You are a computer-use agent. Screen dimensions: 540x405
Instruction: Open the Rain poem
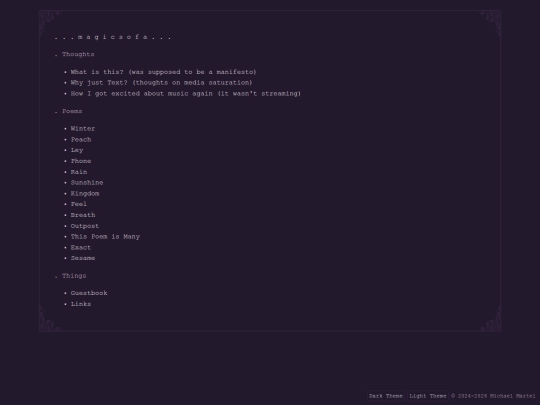79,172
